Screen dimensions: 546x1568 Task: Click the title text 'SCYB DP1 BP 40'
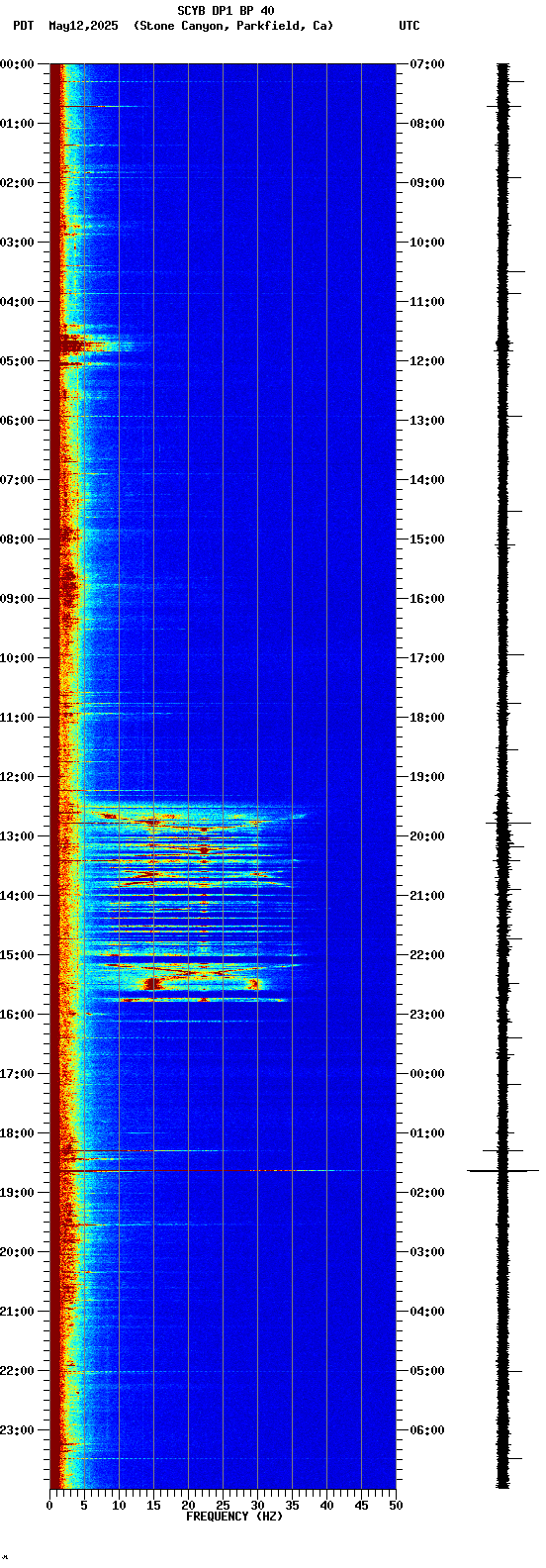226,11
